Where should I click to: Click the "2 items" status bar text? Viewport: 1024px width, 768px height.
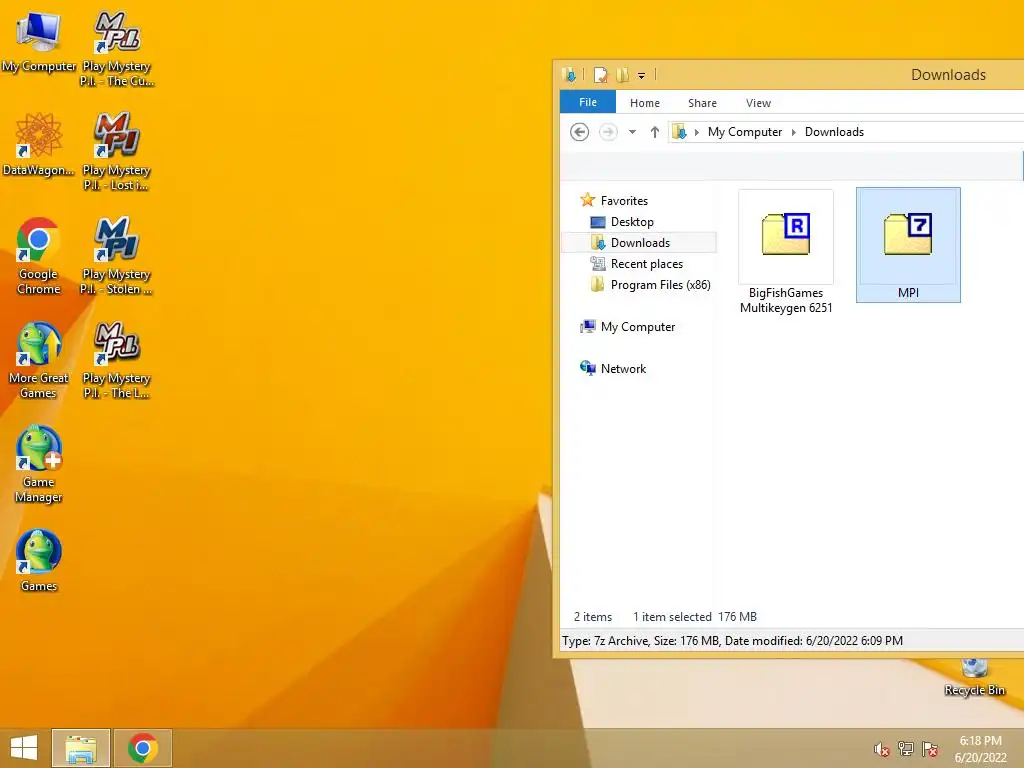[x=593, y=616]
